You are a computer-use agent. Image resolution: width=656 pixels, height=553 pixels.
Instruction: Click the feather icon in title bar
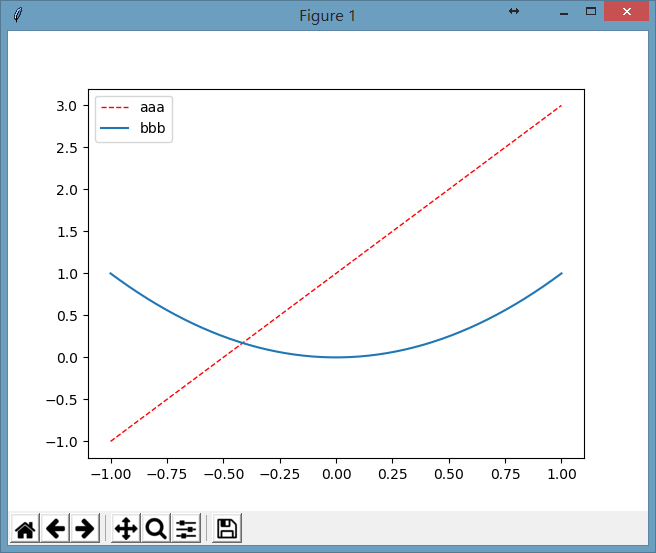[18, 15]
